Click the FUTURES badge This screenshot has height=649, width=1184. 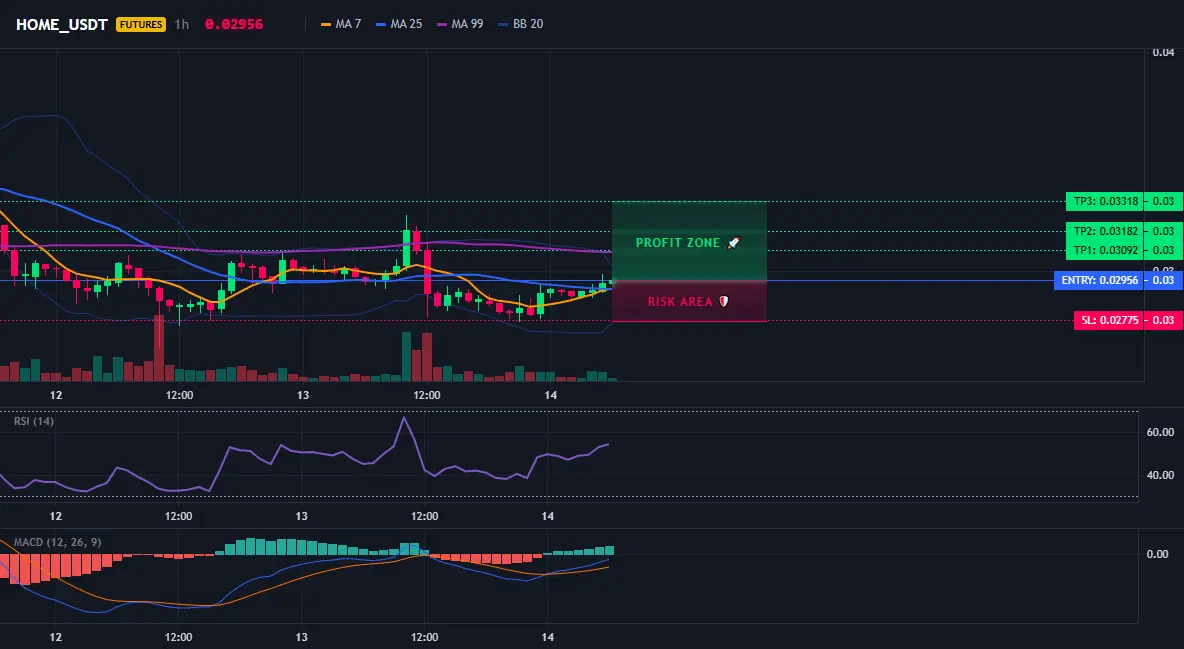point(141,24)
